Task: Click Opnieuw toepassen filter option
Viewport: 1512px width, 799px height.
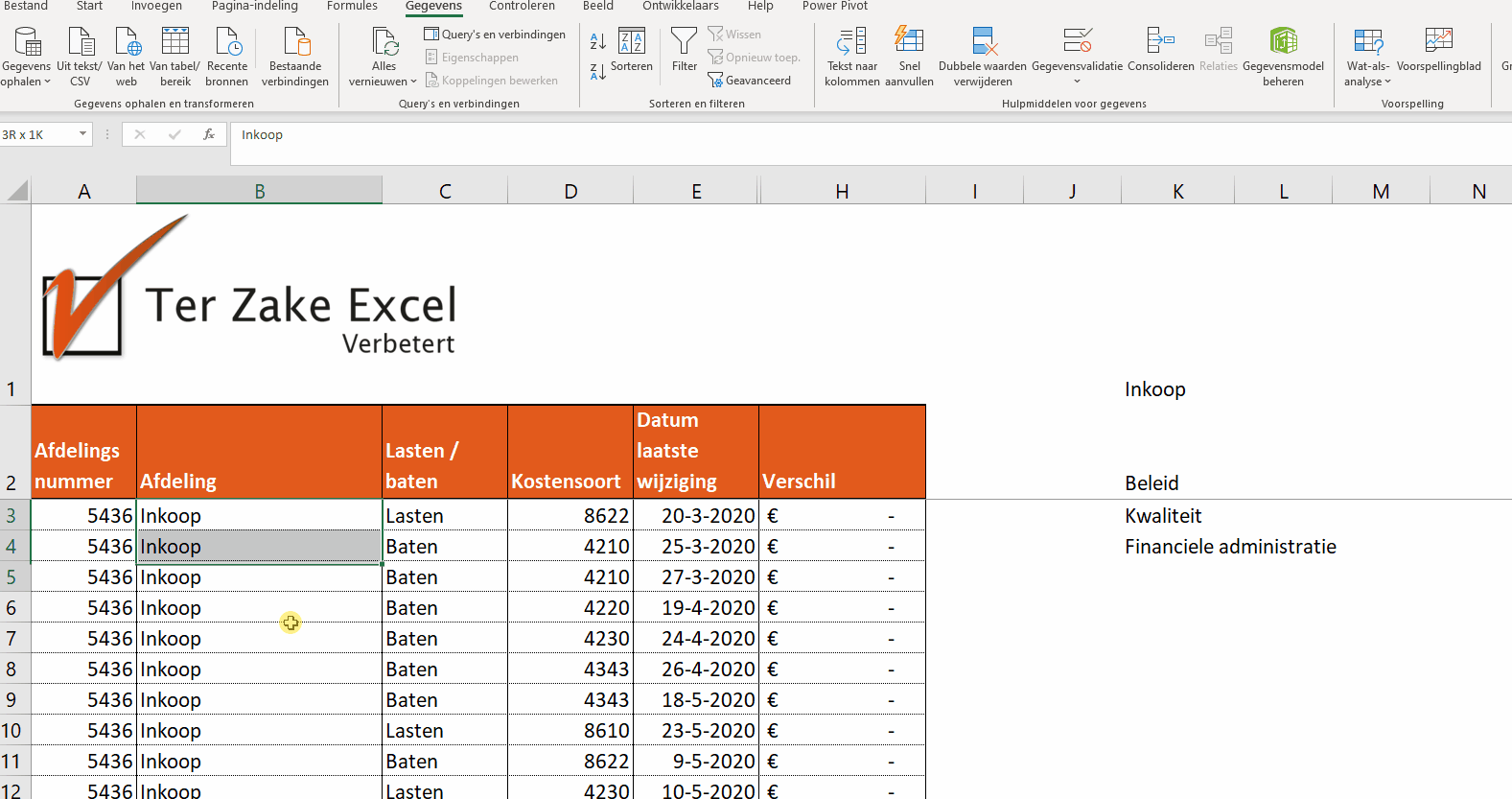Action: [x=754, y=58]
